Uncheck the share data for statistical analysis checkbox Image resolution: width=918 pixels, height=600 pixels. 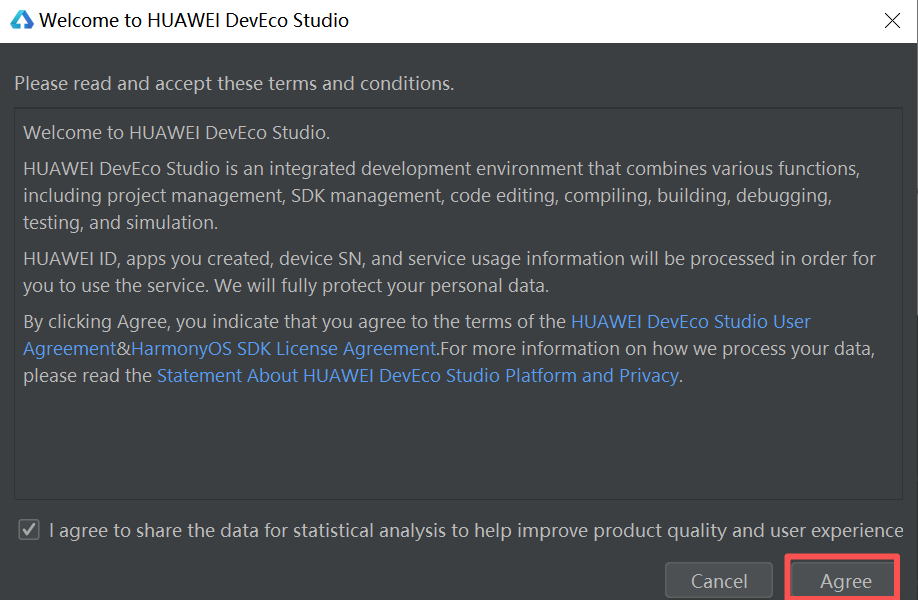tap(29, 530)
